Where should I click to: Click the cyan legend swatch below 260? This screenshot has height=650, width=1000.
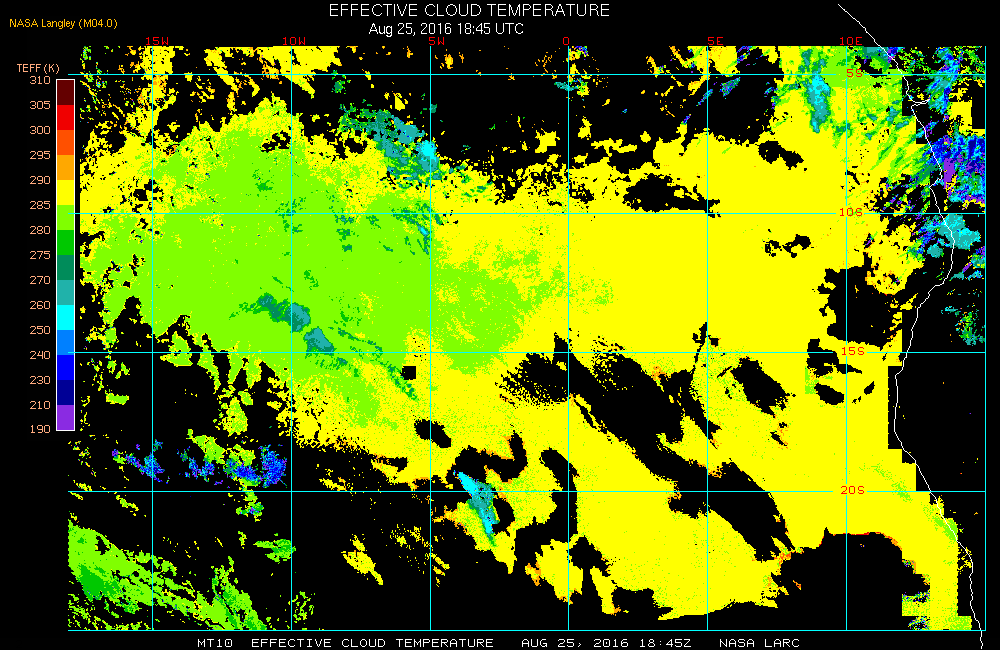pyautogui.click(x=66, y=317)
